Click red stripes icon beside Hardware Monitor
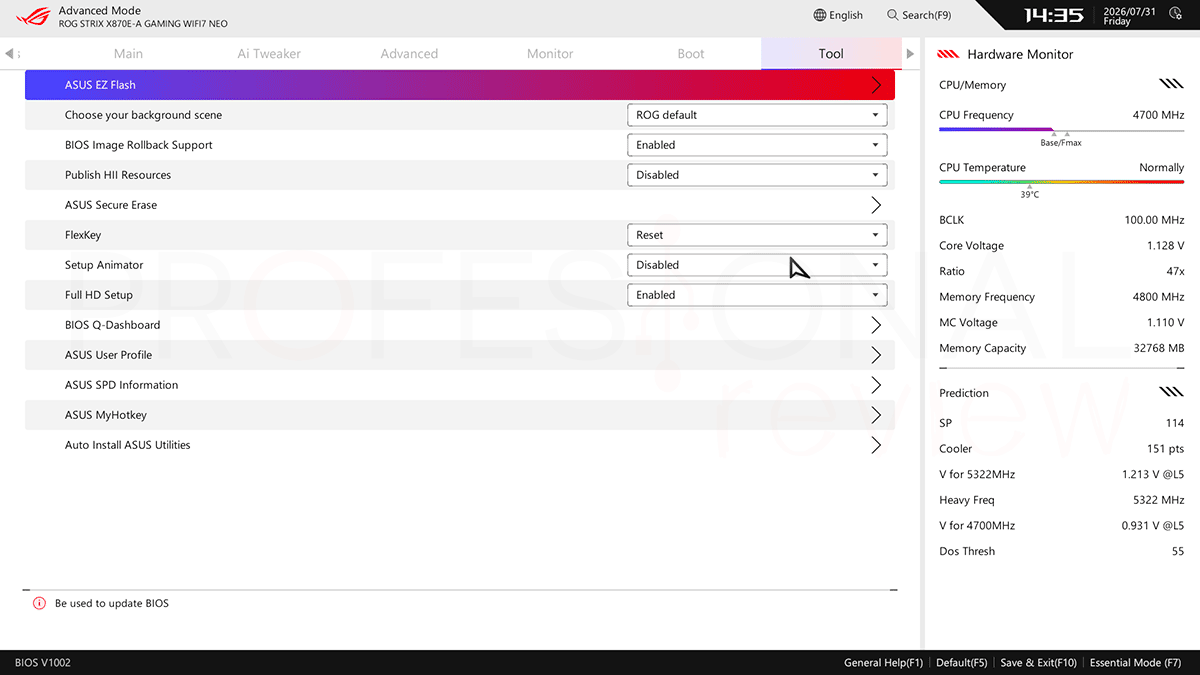The image size is (1200, 675). pos(949,54)
